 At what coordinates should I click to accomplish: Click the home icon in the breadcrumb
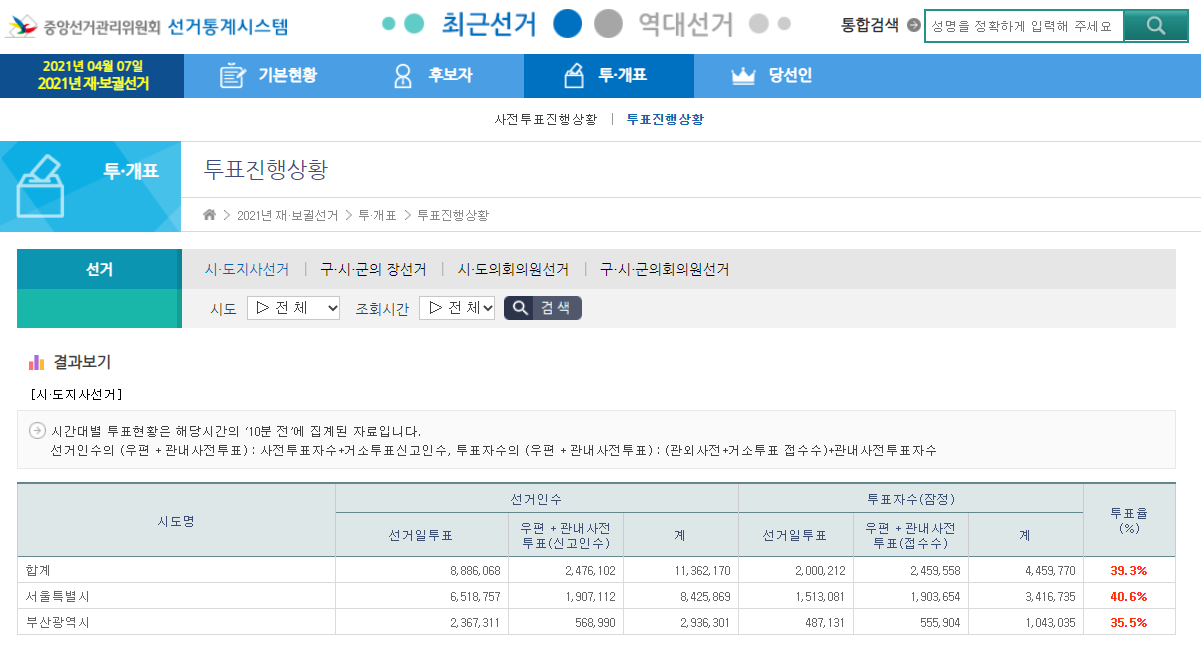(209, 214)
